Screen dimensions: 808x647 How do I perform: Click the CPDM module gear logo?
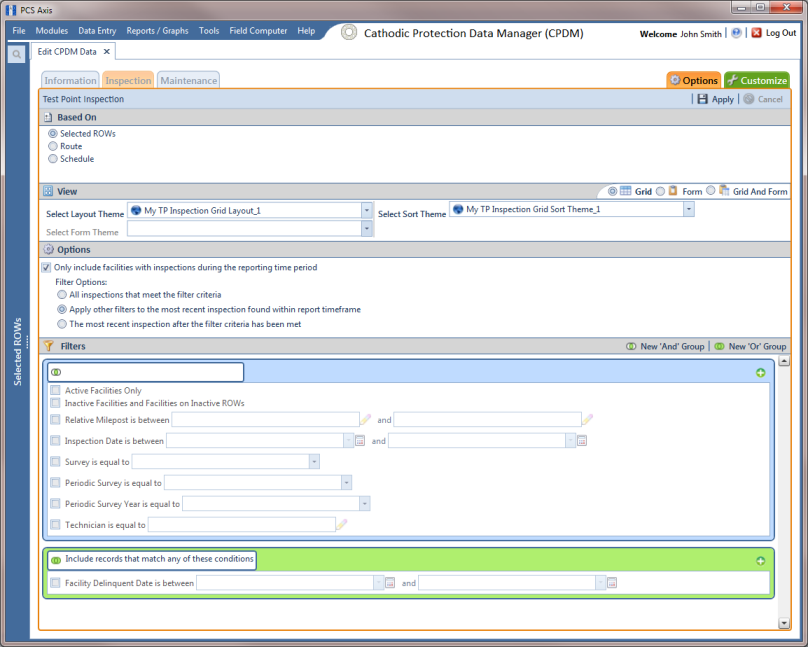point(349,32)
